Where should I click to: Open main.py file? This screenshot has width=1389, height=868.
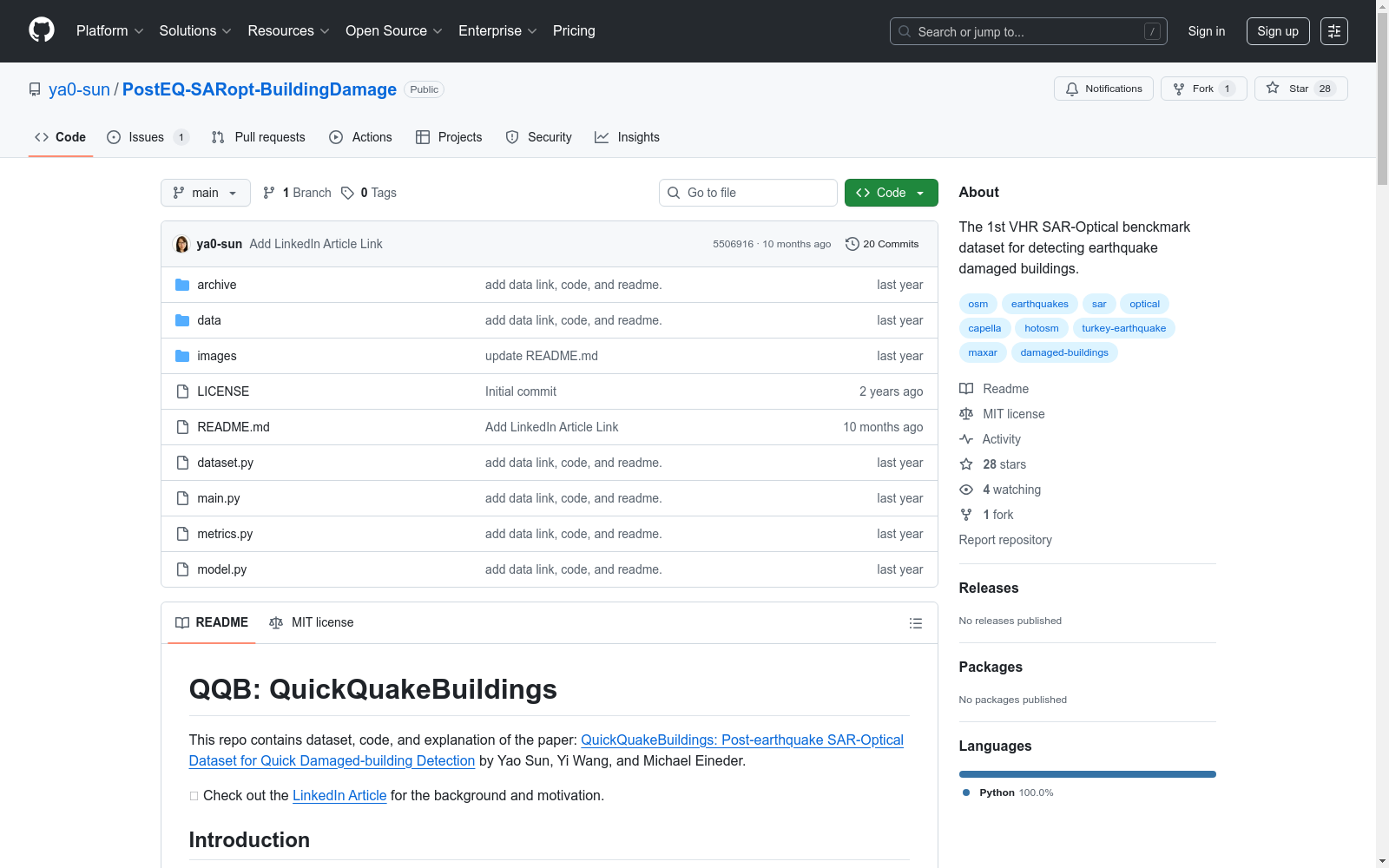tap(218, 498)
